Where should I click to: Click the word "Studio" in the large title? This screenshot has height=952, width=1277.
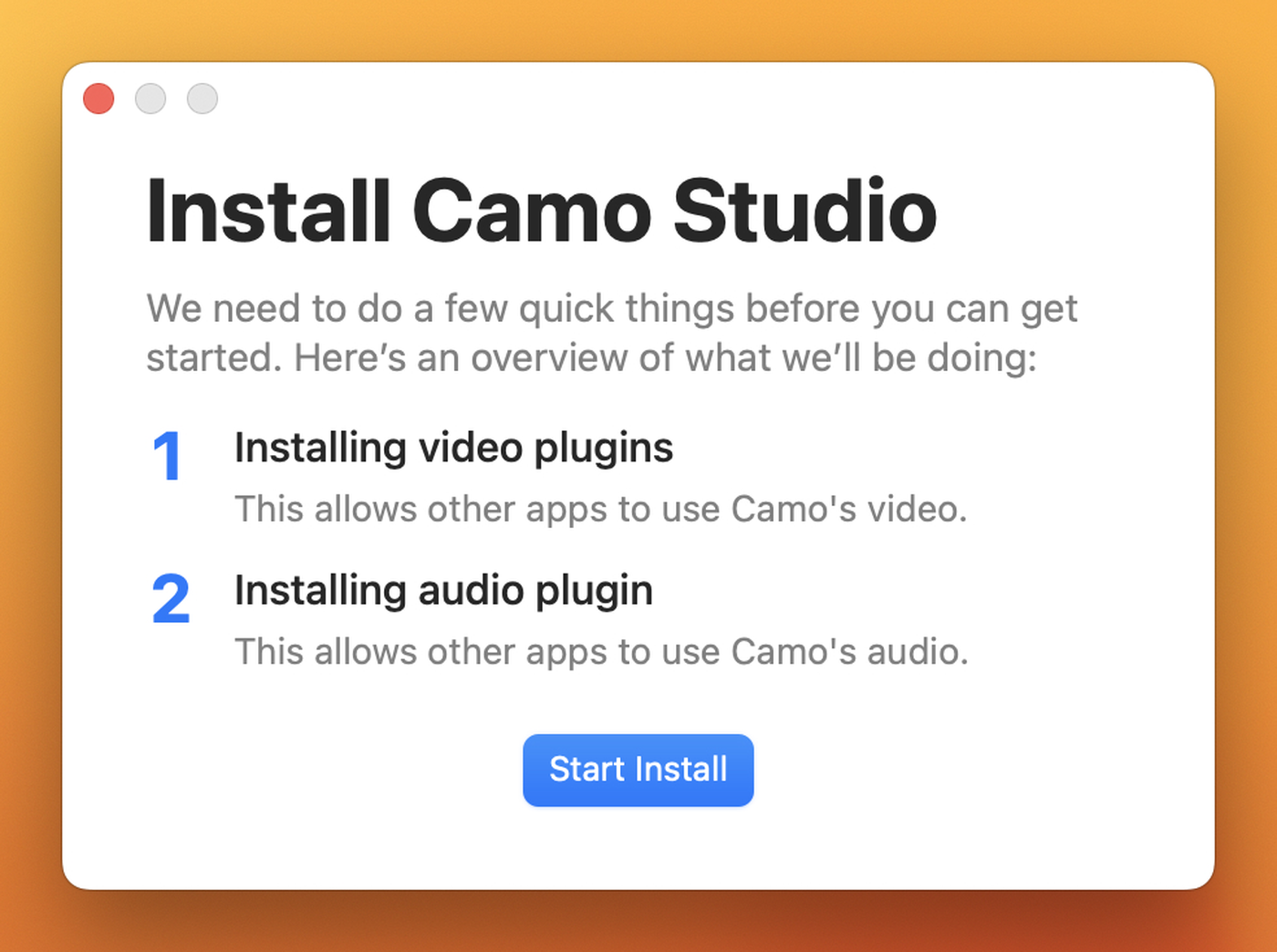click(x=805, y=211)
